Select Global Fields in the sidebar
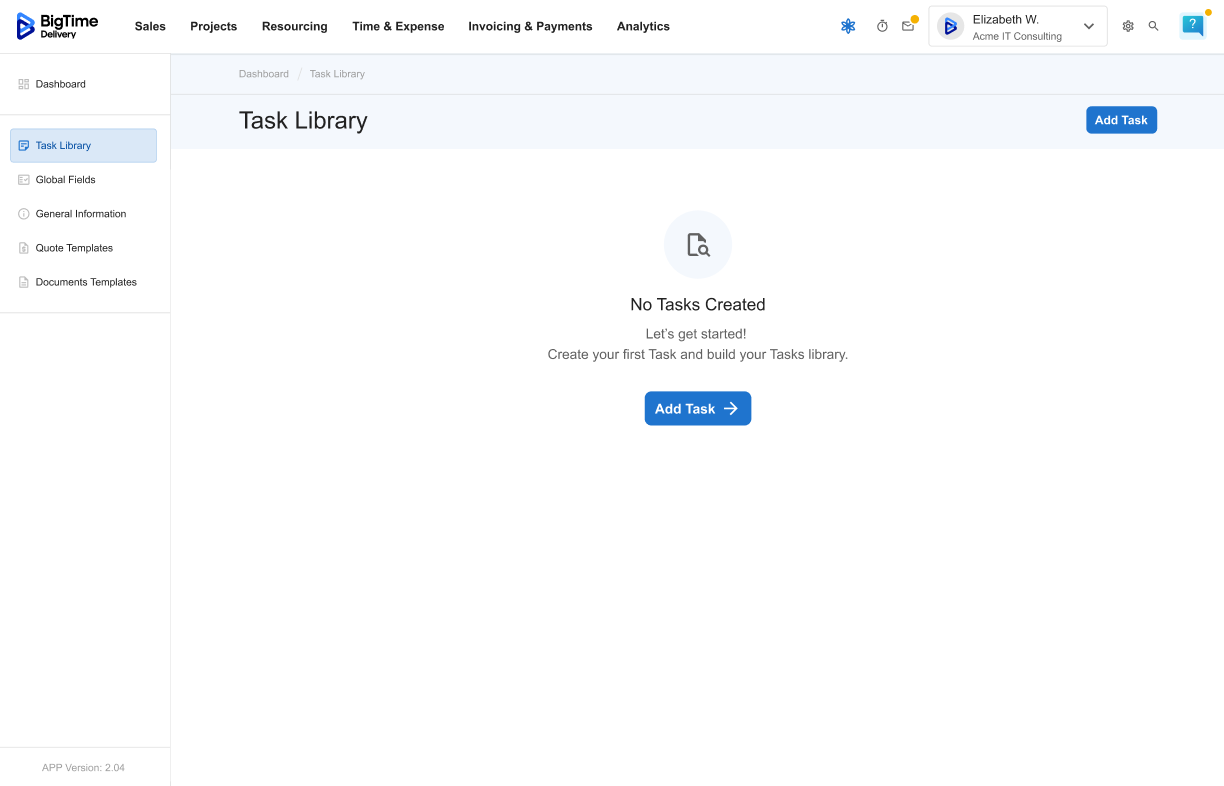The width and height of the screenshot is (1224, 786). point(66,180)
